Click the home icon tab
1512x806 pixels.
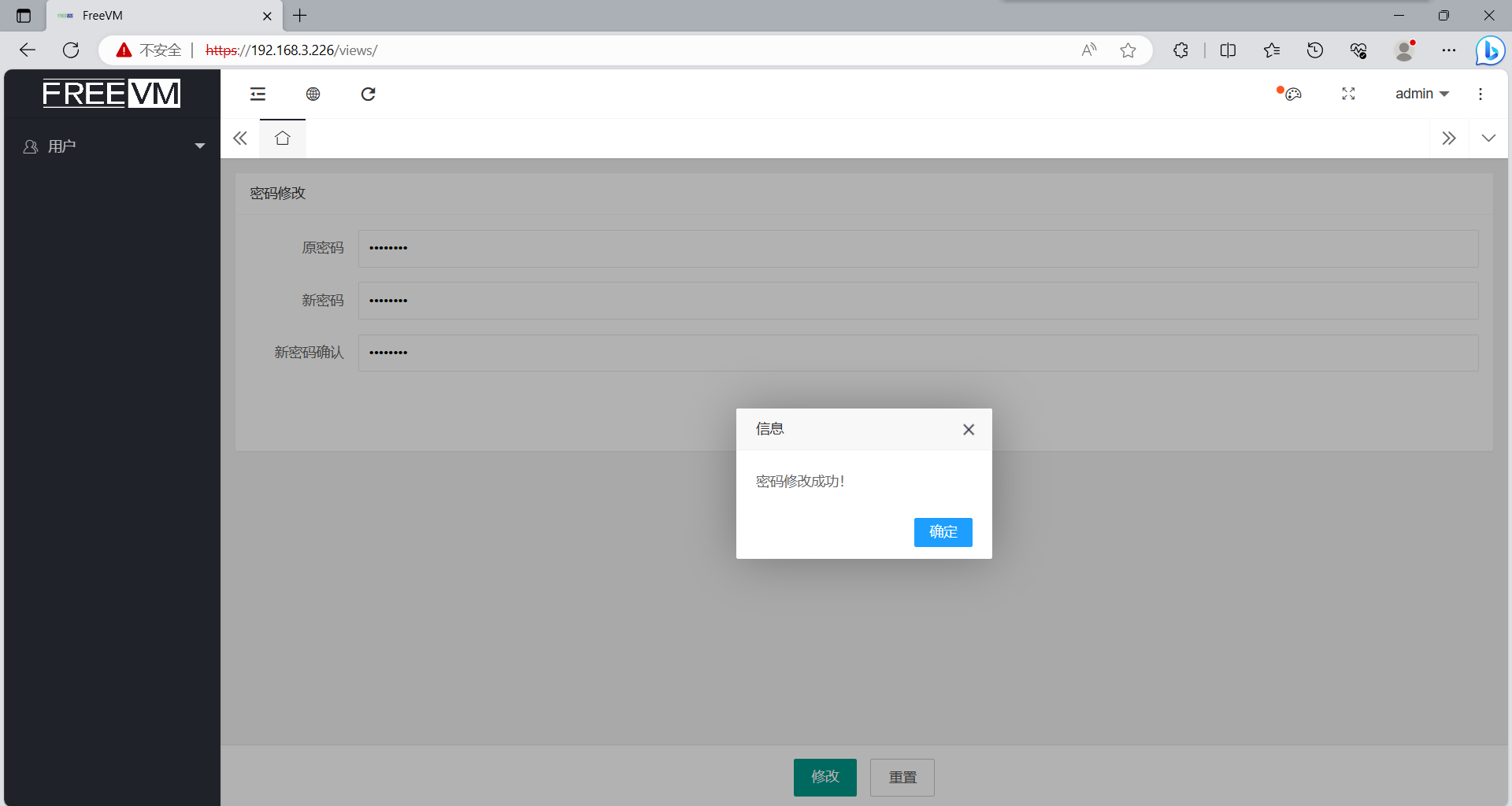[282, 137]
